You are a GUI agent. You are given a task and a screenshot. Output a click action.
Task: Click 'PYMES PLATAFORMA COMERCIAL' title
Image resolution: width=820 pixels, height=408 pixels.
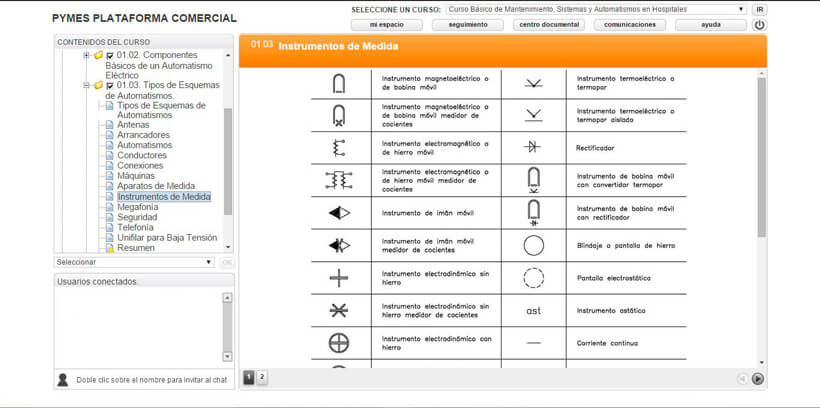144,18
